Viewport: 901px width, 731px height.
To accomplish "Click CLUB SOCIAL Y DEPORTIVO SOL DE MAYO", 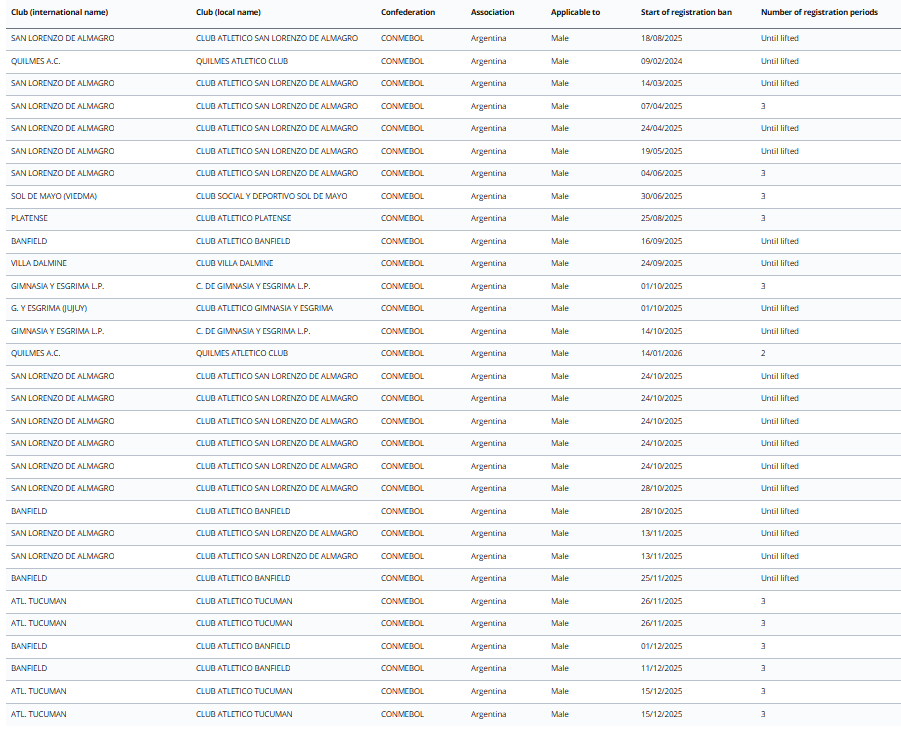I will point(271,196).
